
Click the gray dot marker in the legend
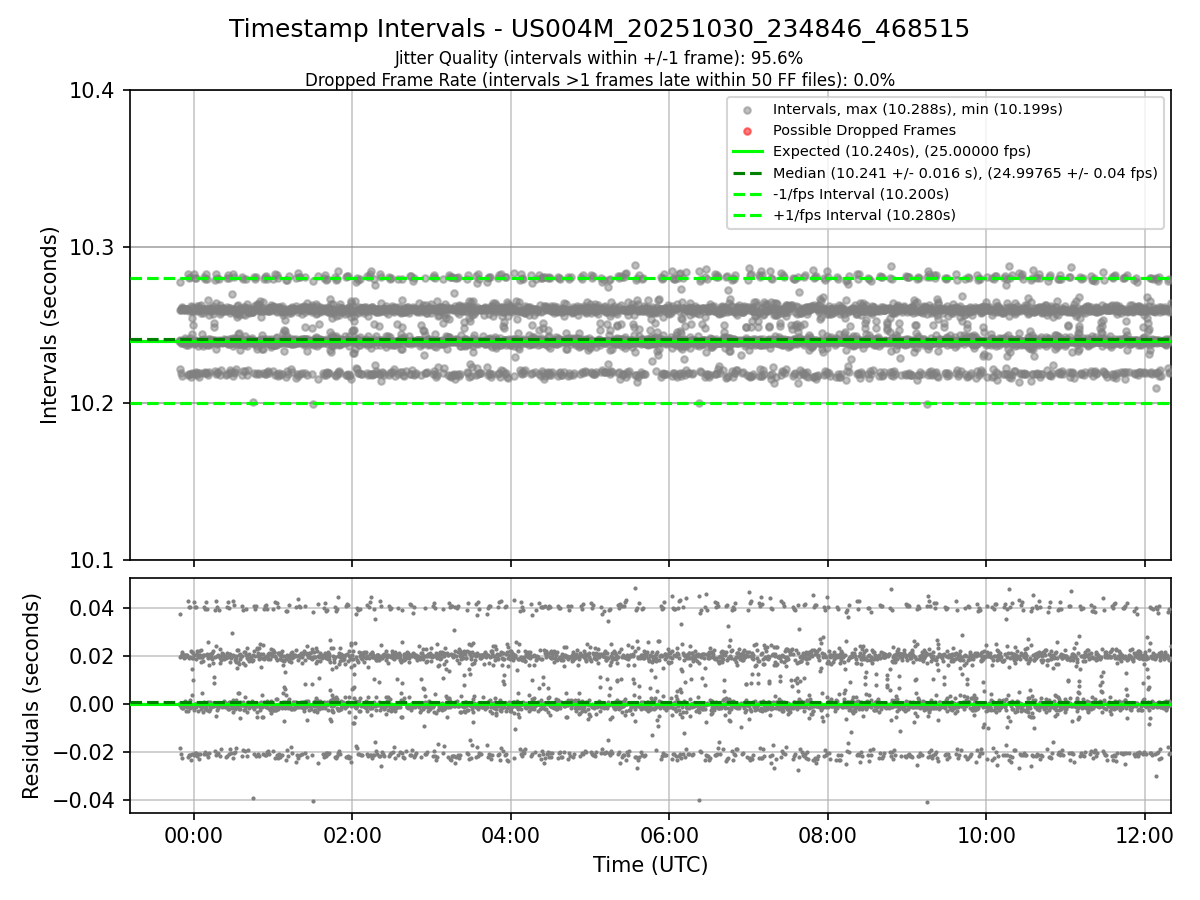(748, 109)
